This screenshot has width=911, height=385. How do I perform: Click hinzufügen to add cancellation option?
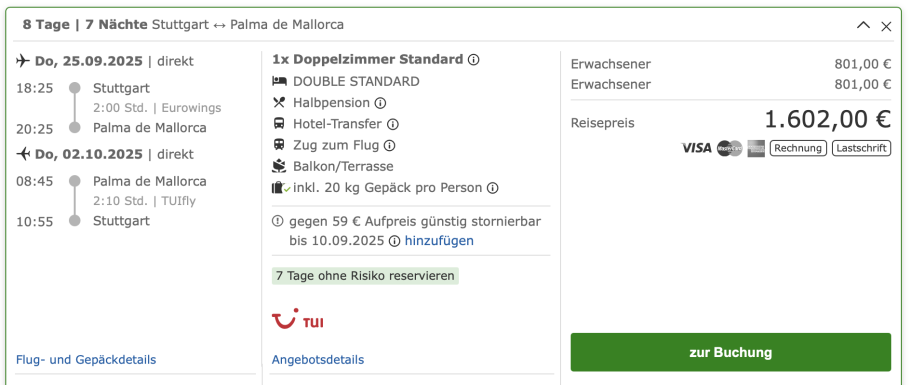[439, 240]
